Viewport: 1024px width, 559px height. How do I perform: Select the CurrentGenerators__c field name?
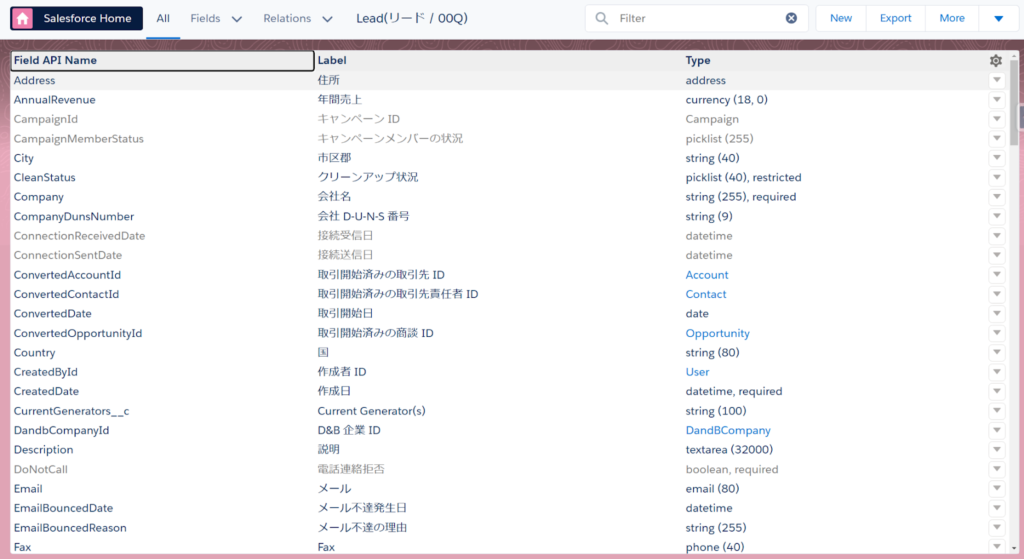coord(71,411)
